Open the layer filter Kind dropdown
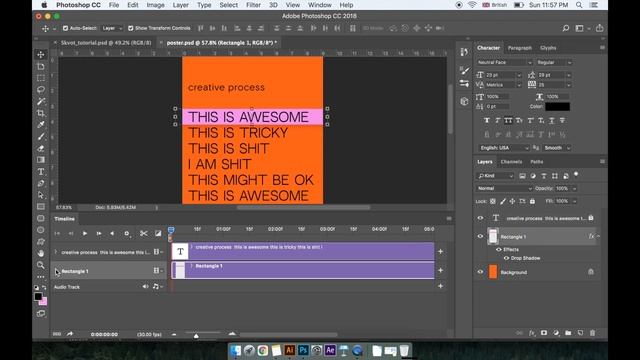Screen dimensions: 640x360 click(x=495, y=176)
